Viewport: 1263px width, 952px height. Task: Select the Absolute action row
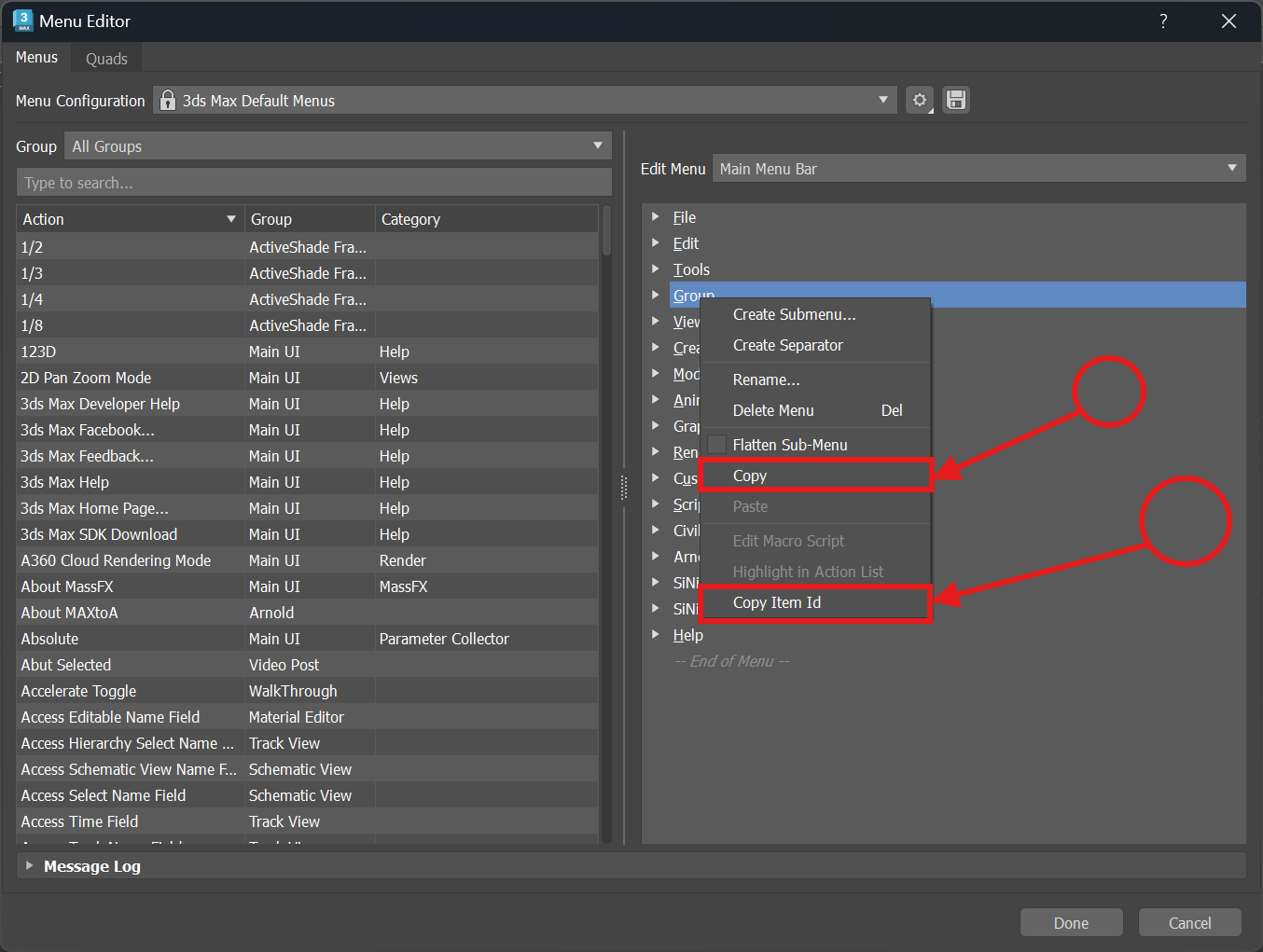tap(308, 639)
